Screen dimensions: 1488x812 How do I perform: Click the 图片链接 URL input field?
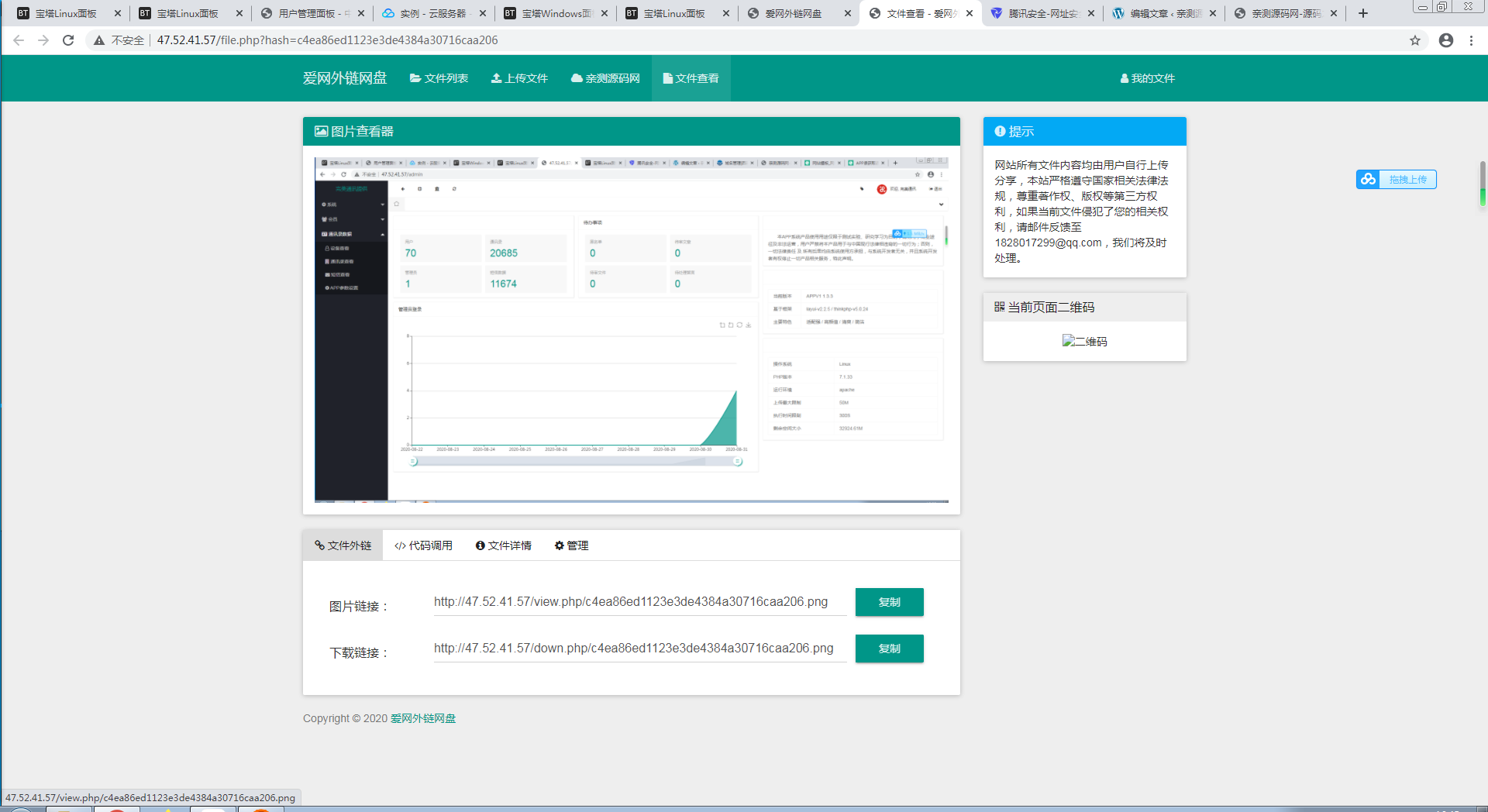(x=639, y=602)
